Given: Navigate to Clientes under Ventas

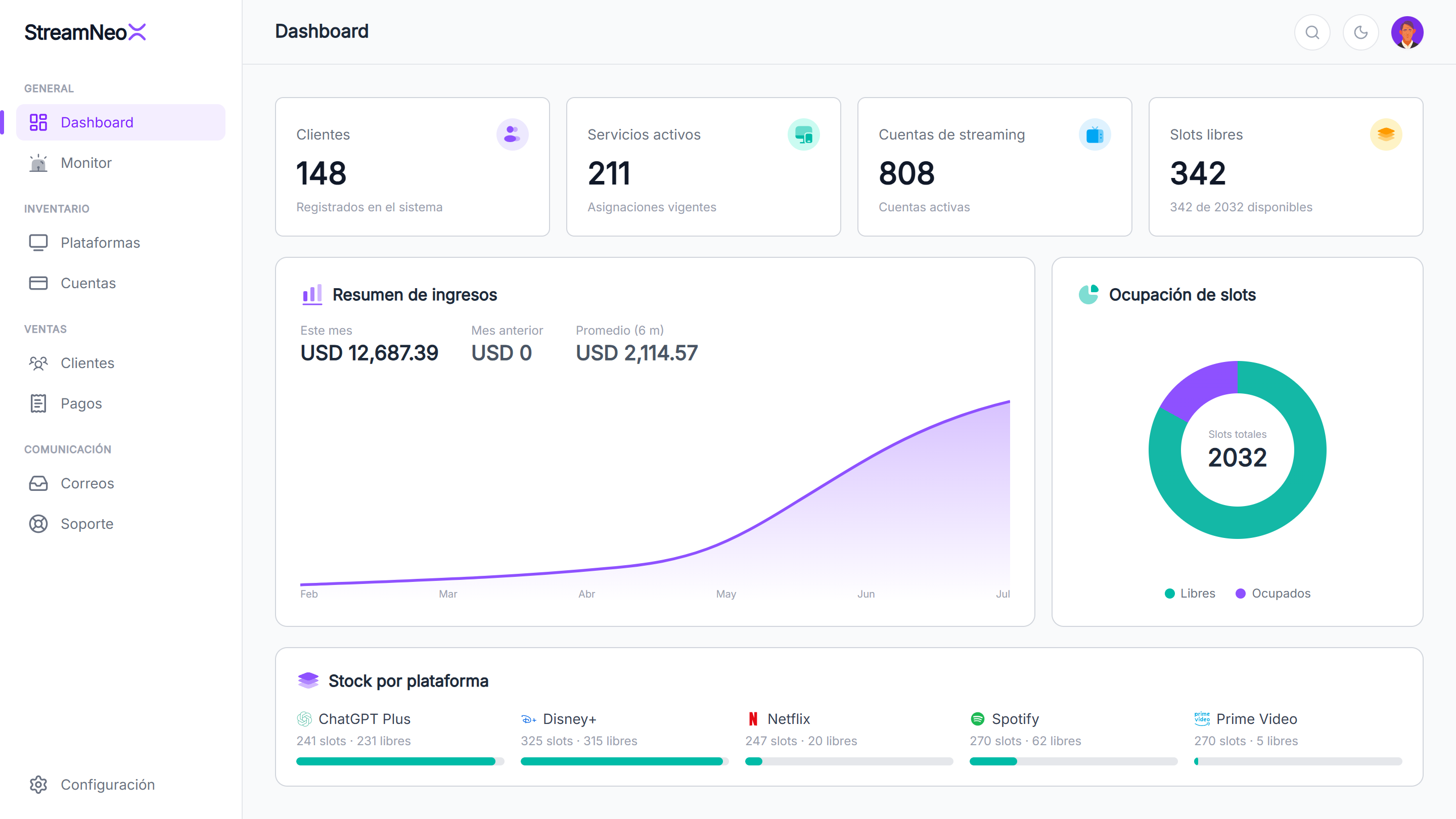Looking at the screenshot, I should click(x=121, y=363).
